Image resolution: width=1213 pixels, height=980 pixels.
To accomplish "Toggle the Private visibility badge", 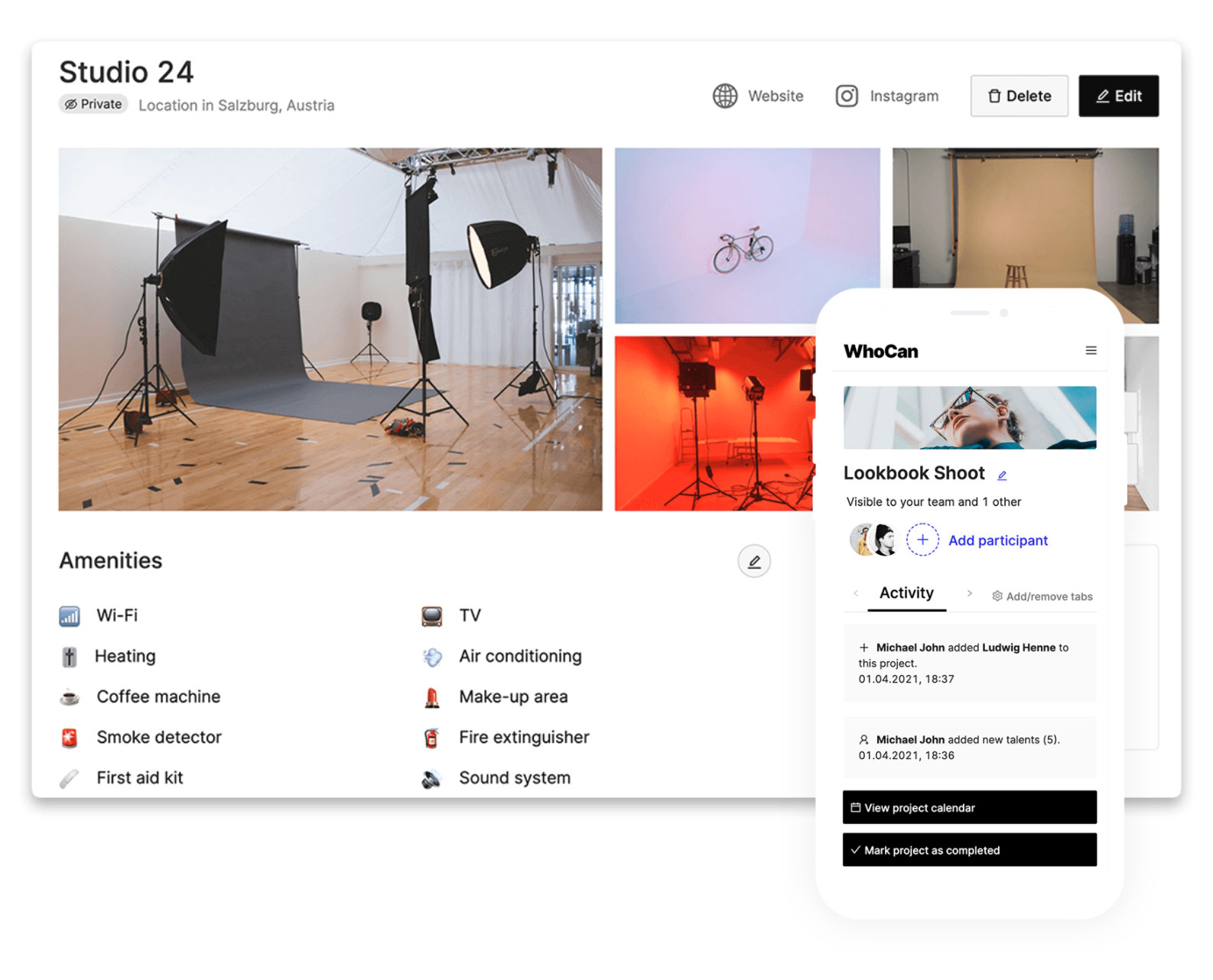I will [x=93, y=105].
